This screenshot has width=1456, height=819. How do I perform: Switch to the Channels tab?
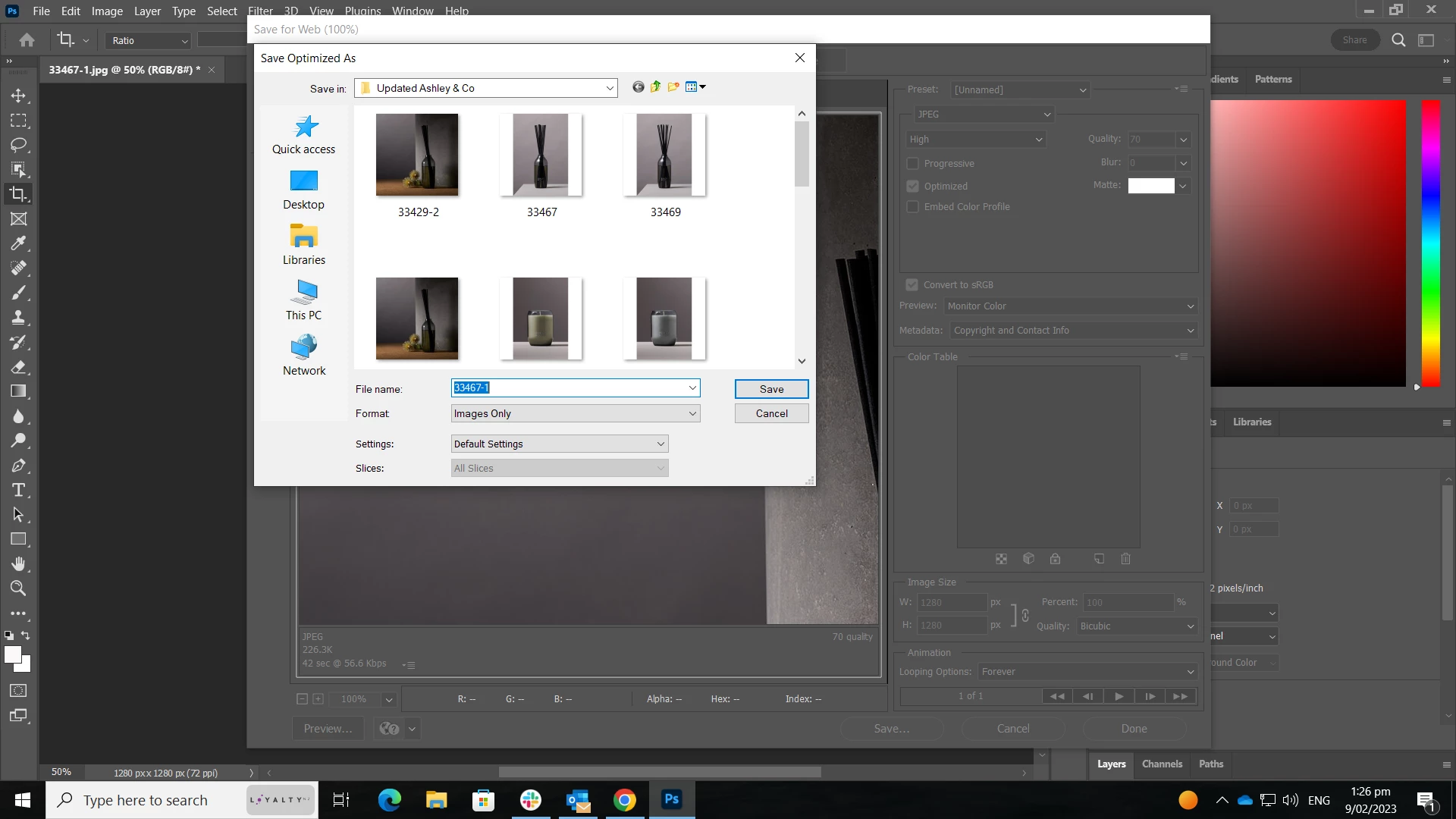1162,764
